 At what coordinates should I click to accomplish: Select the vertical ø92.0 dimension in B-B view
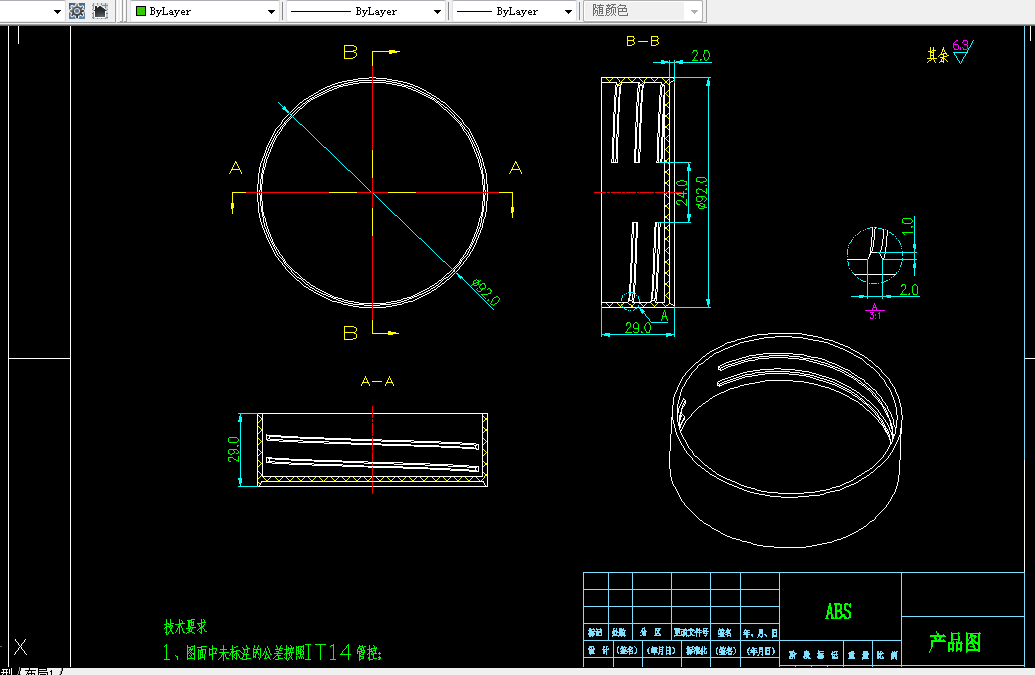point(701,193)
